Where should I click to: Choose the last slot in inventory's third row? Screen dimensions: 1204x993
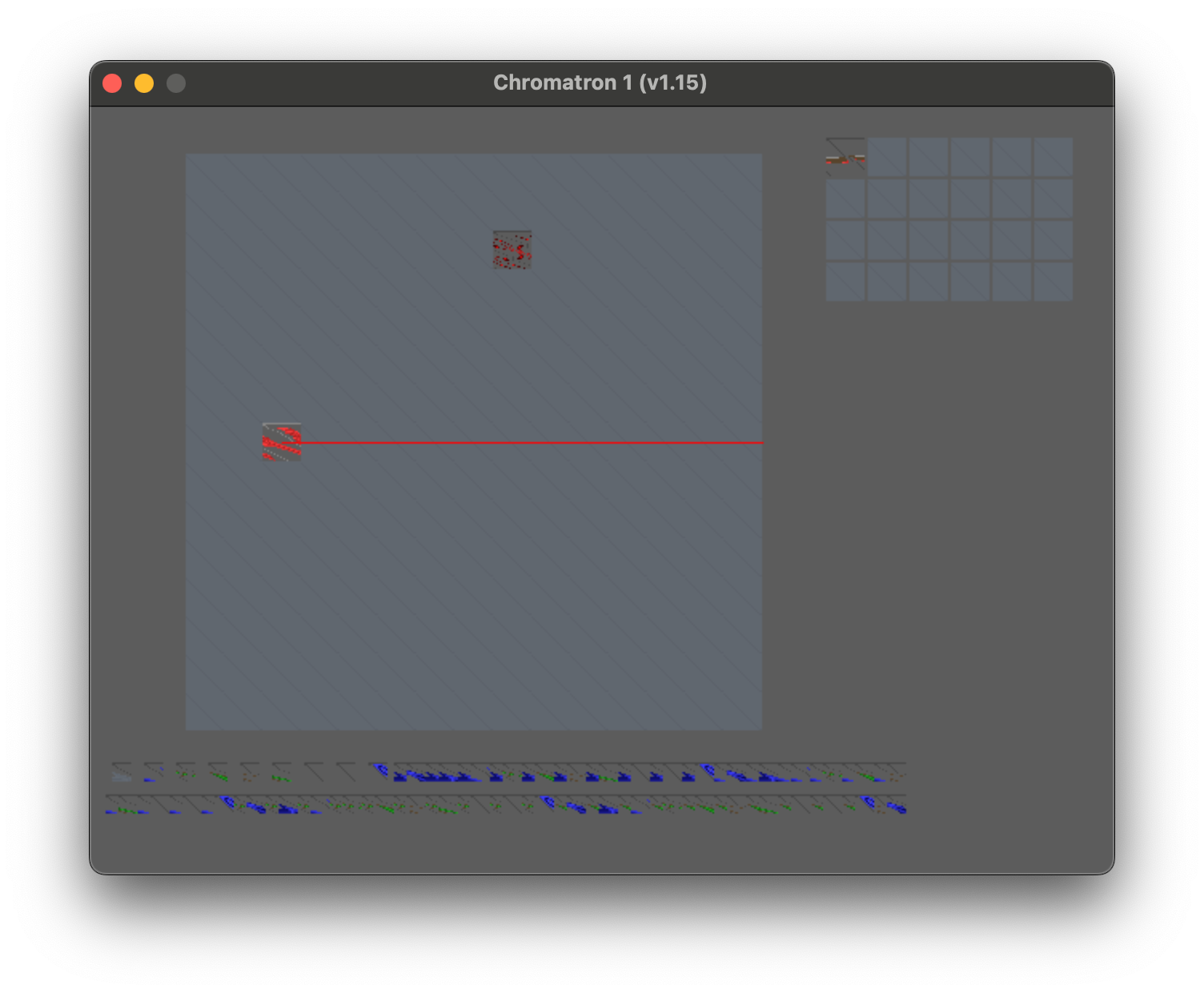[x=1053, y=240]
